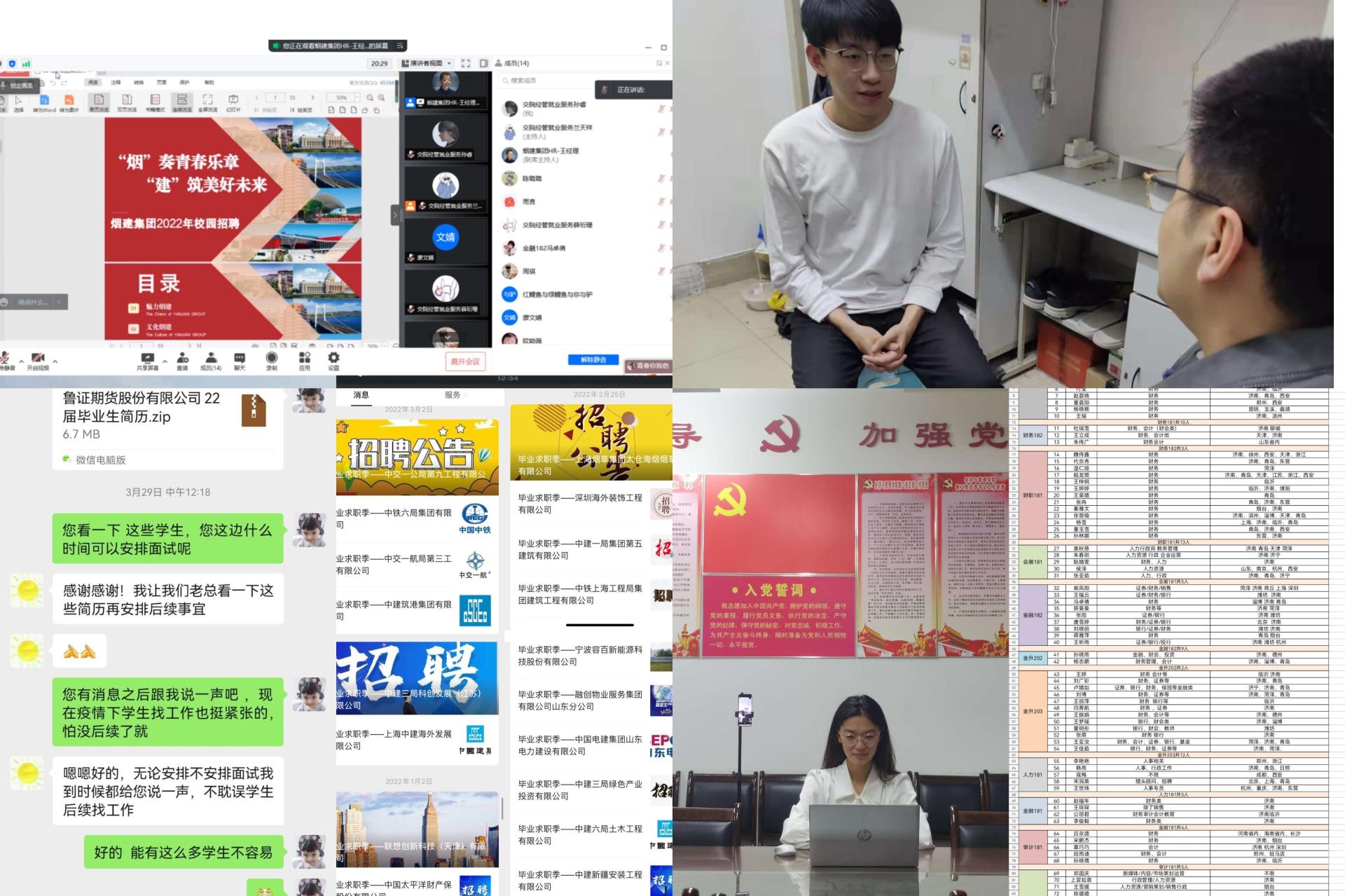Open the 演讲者视图 view dropdown
The height and width of the screenshot is (896, 1345).
426,63
